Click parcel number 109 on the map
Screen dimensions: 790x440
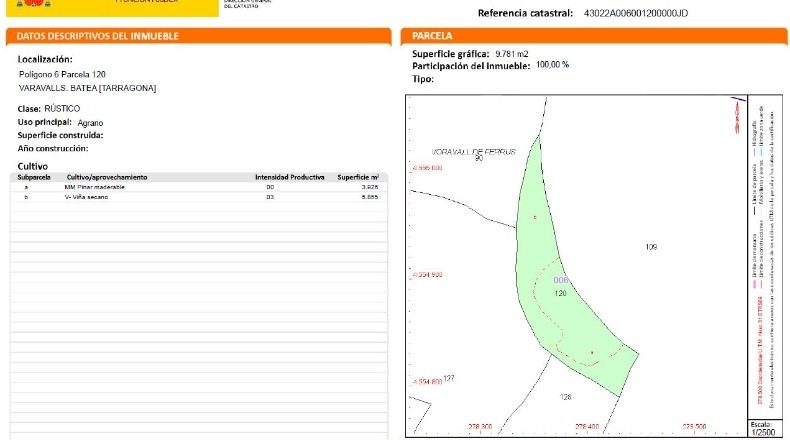pyautogui.click(x=651, y=247)
